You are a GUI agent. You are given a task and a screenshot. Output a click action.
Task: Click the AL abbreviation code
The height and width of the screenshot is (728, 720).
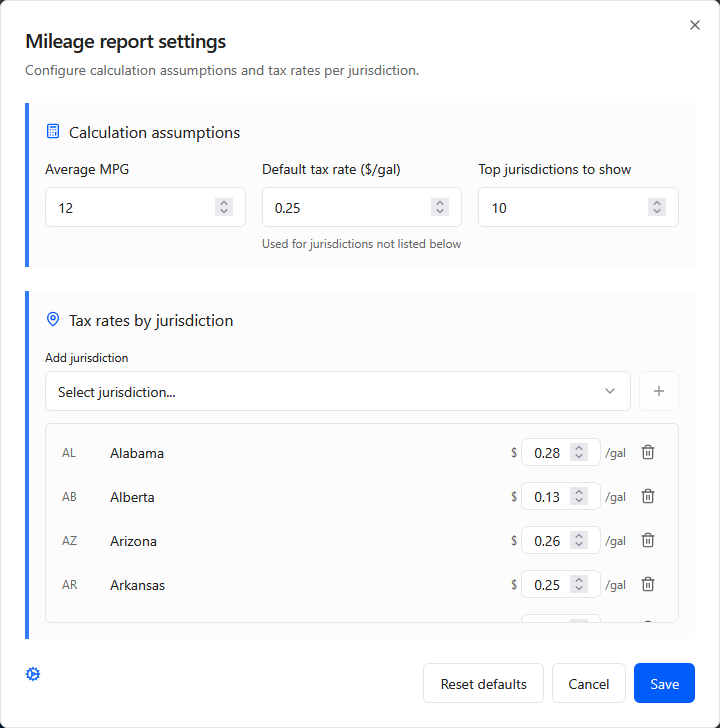click(x=69, y=453)
